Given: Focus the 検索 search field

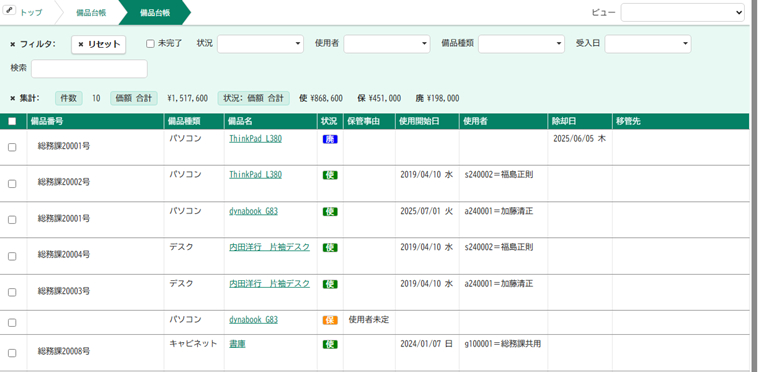Looking at the screenshot, I should coord(89,69).
